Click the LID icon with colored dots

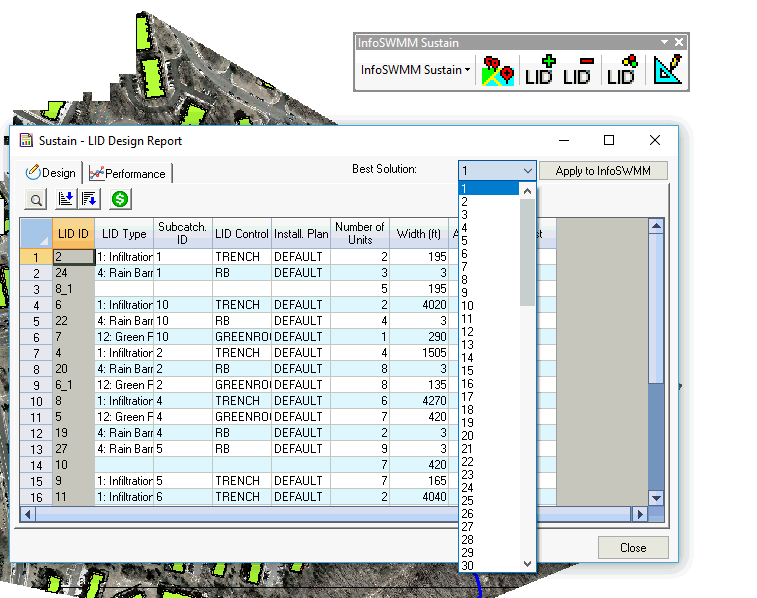tap(622, 71)
